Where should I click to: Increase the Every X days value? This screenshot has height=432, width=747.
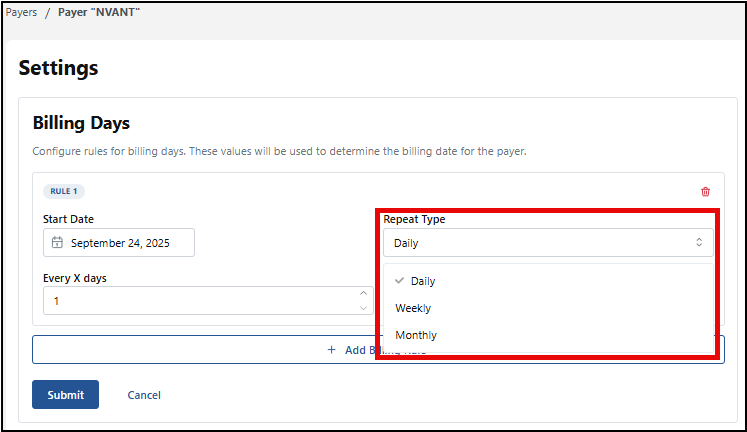pyautogui.click(x=362, y=294)
